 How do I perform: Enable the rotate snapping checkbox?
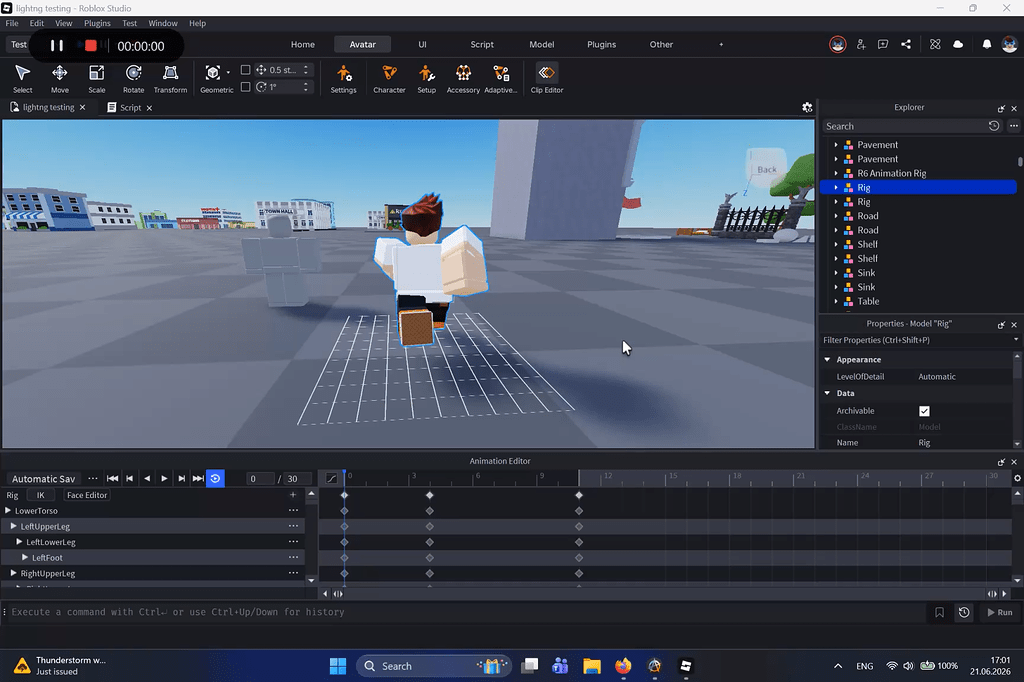click(x=246, y=86)
